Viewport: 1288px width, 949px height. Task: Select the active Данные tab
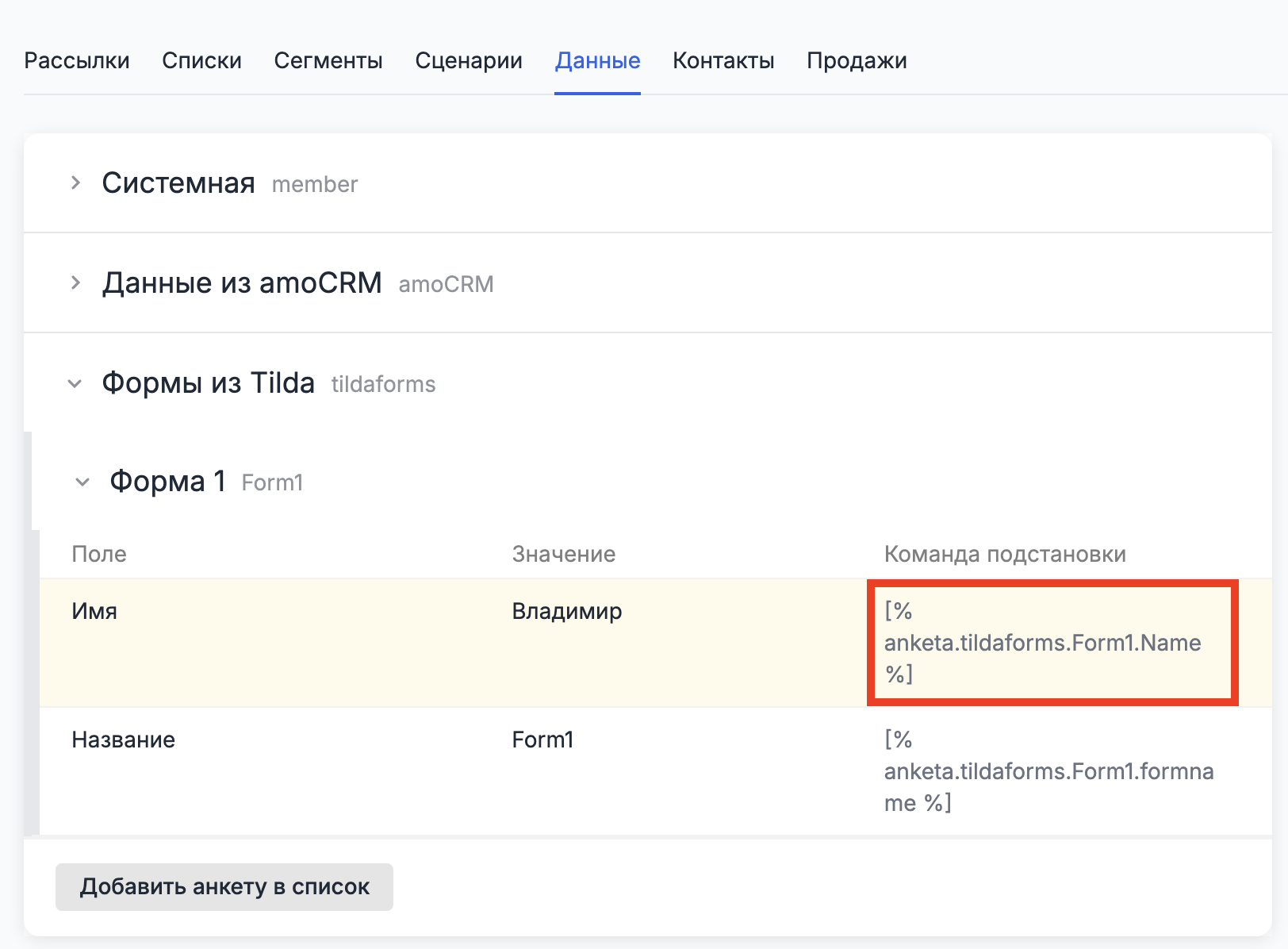point(597,61)
